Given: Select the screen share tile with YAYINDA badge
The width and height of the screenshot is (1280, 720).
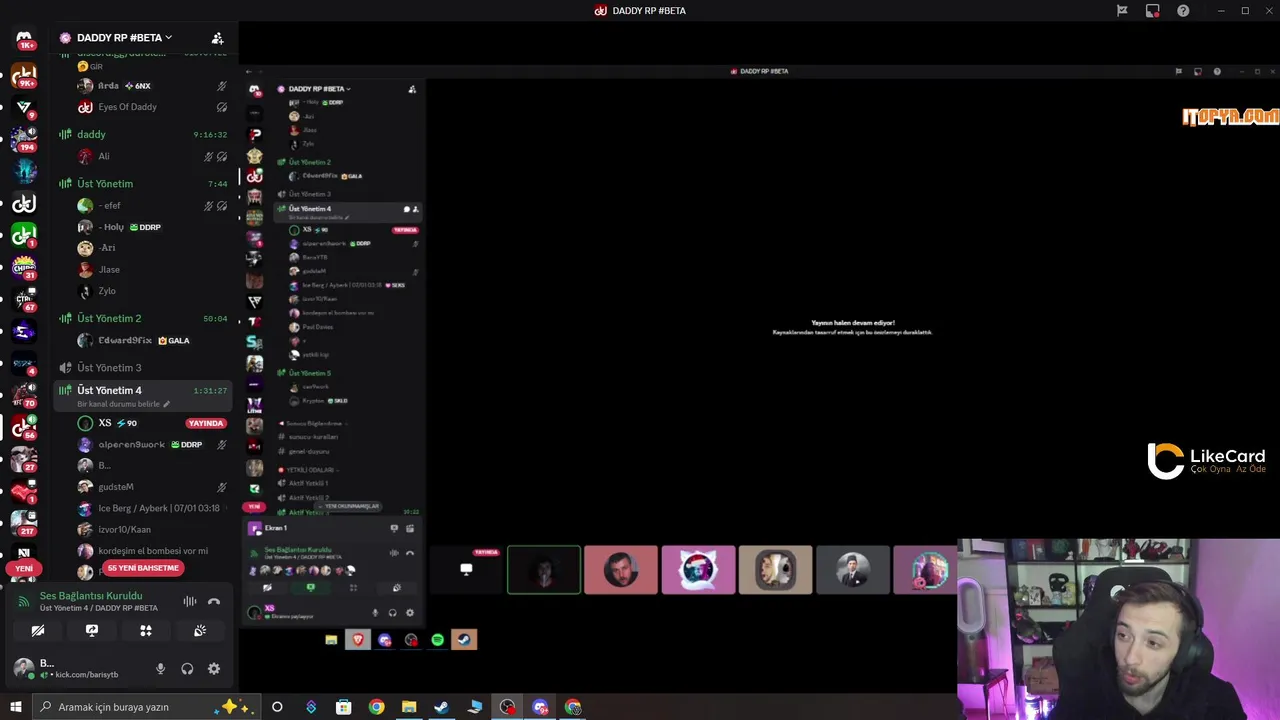Looking at the screenshot, I should 467,570.
